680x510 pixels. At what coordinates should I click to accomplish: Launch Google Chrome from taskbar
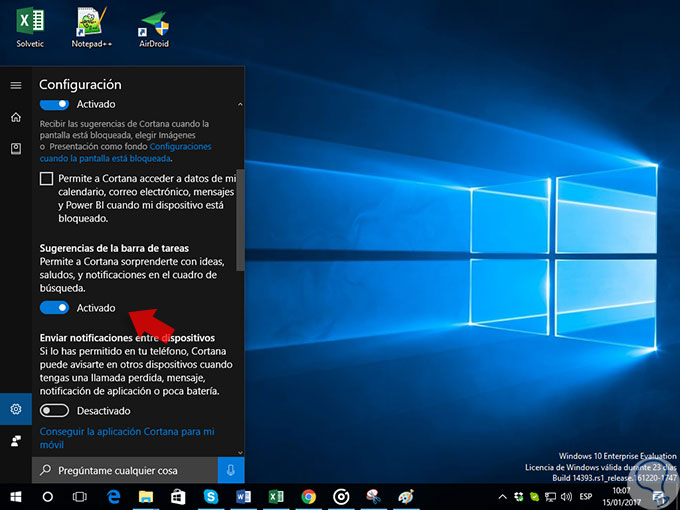tap(308, 497)
